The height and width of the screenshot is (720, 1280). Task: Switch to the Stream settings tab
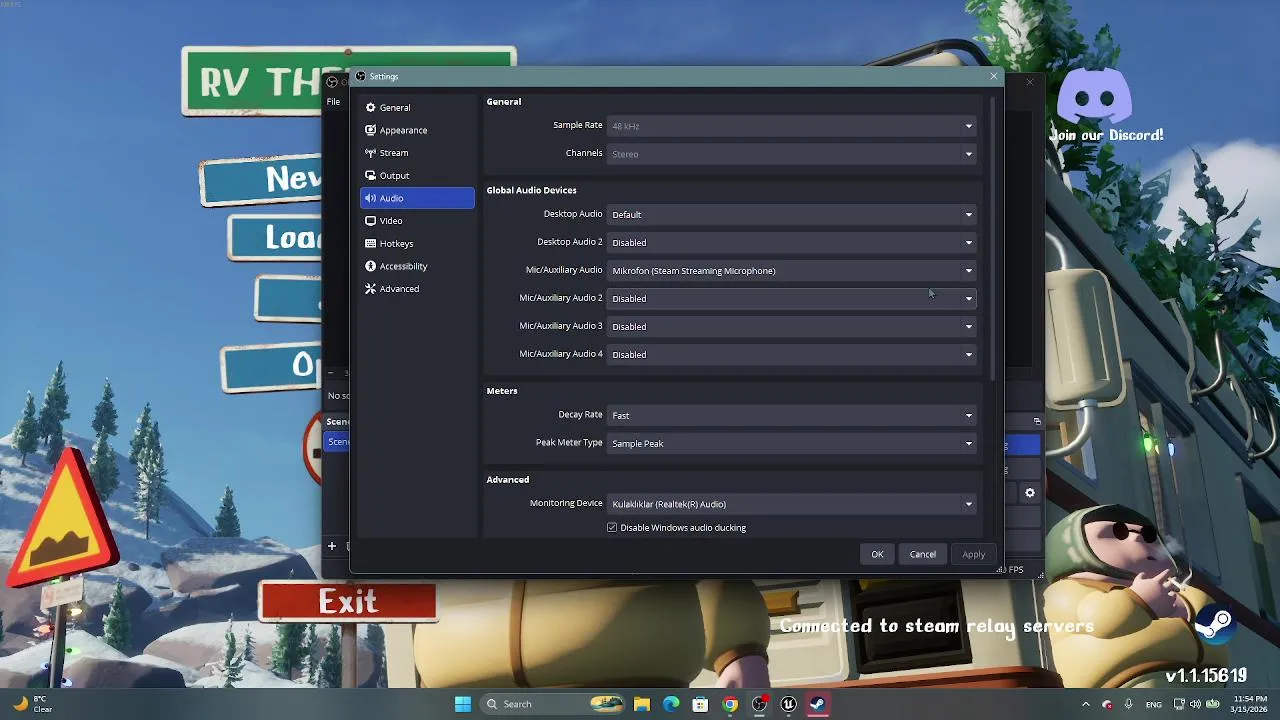coord(417,153)
